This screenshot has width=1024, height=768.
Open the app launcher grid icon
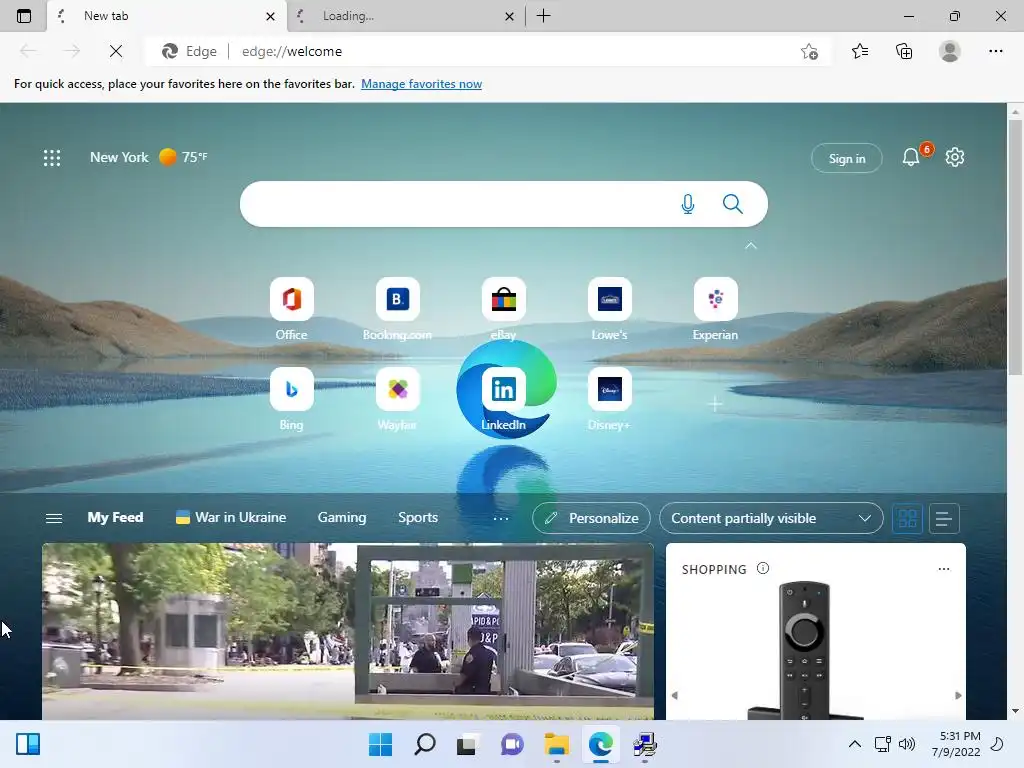coord(52,157)
